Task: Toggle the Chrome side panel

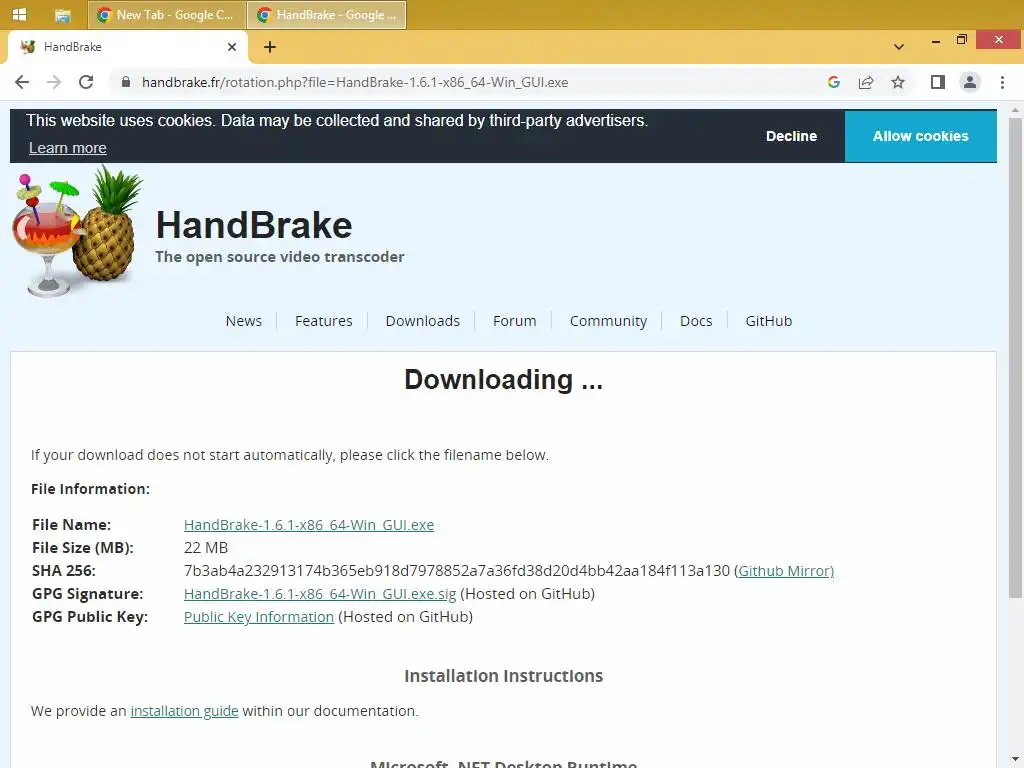Action: [938, 82]
